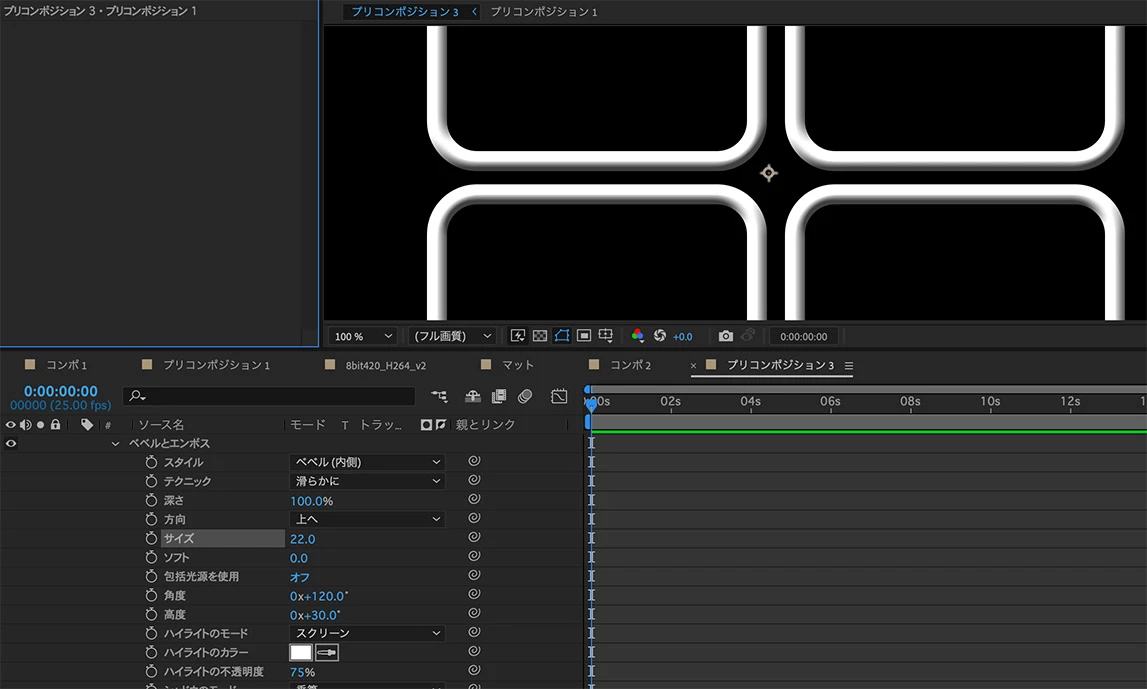Image resolution: width=1147 pixels, height=689 pixels.
Task: Click the サイズ pick whip spiral
Action: click(474, 537)
